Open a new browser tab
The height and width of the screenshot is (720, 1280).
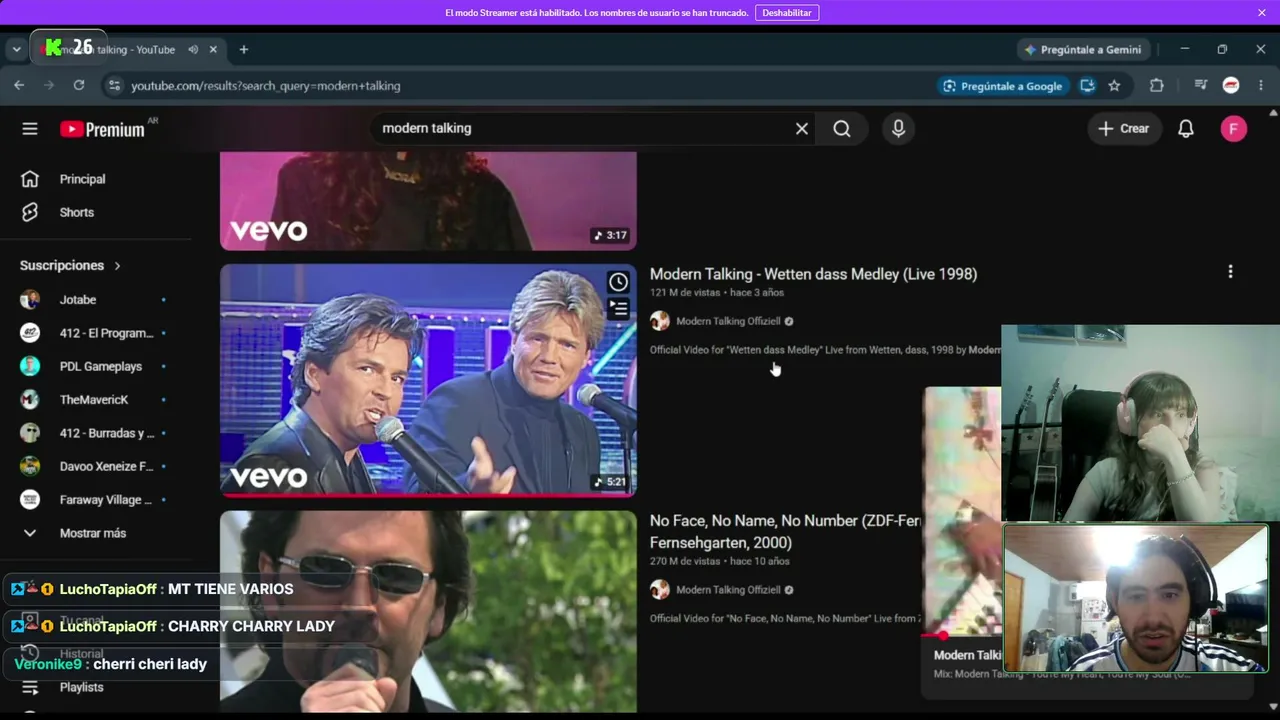pos(243,49)
